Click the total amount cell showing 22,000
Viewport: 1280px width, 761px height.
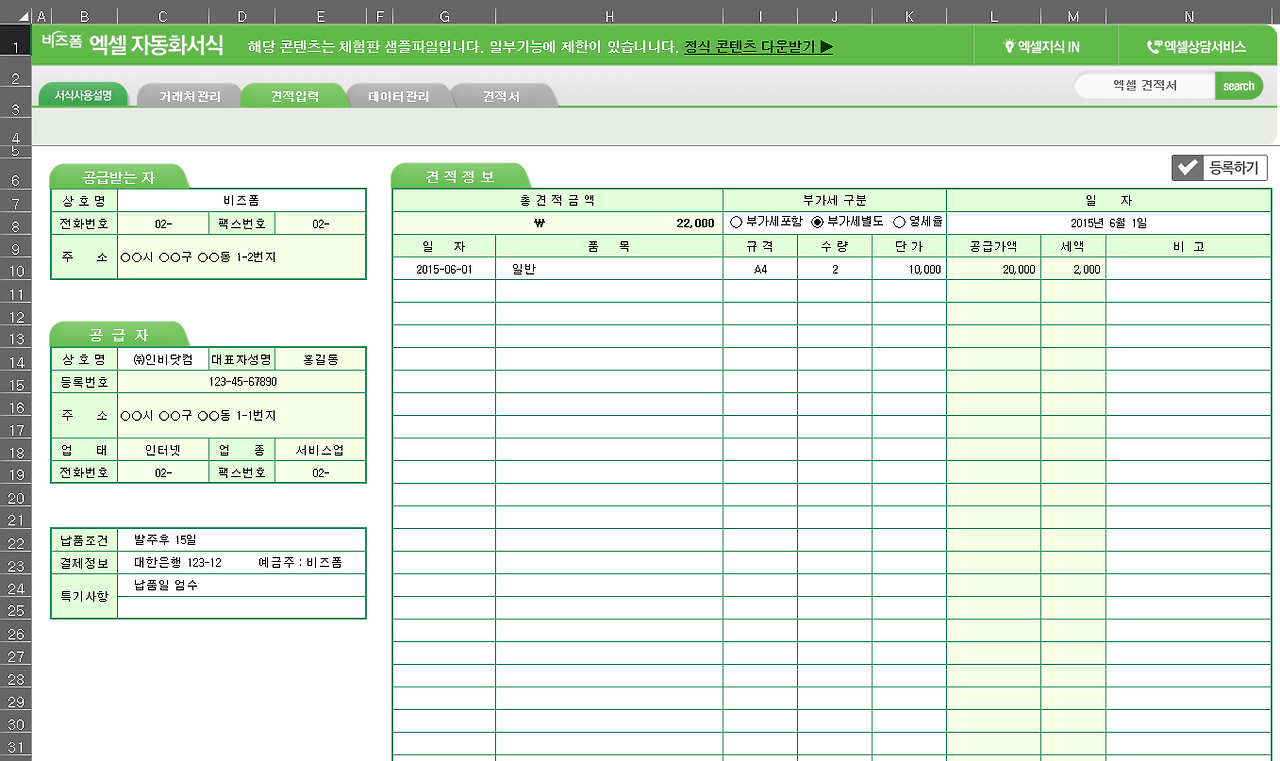557,223
